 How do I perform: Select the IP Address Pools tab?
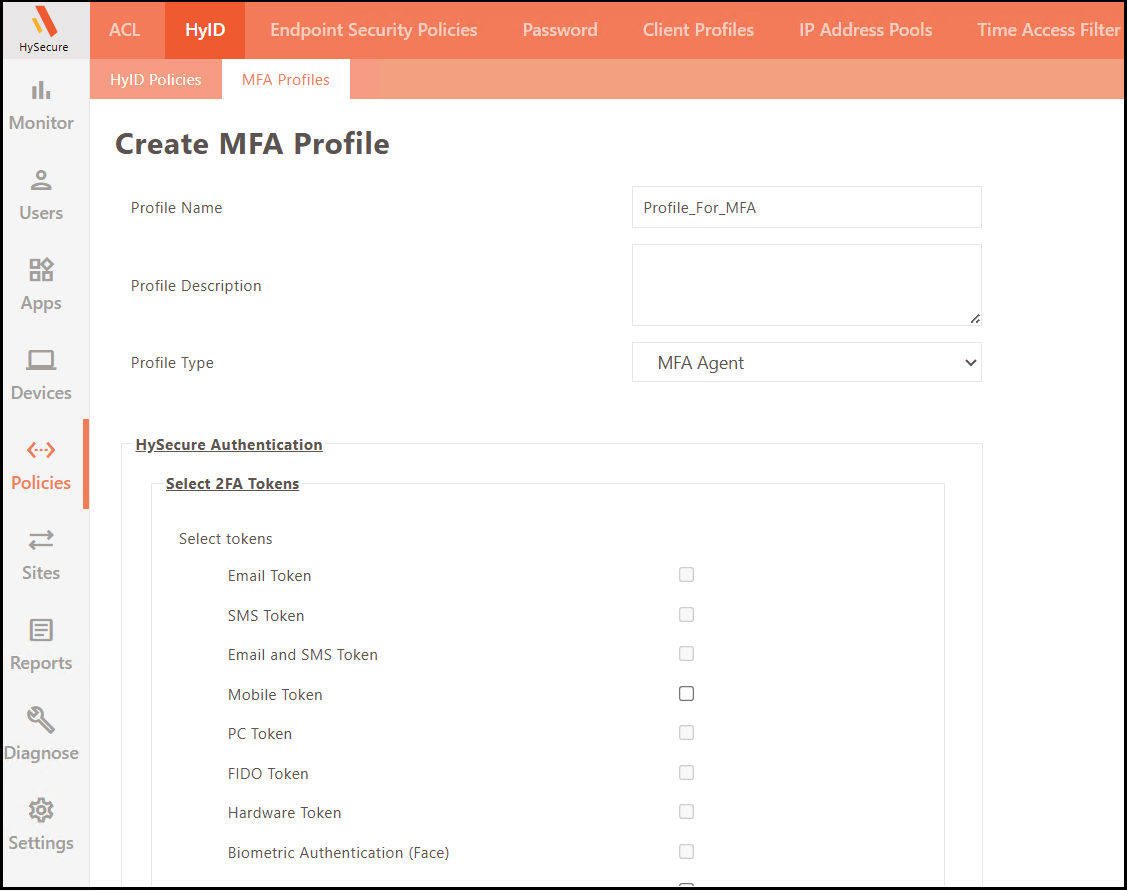point(865,30)
